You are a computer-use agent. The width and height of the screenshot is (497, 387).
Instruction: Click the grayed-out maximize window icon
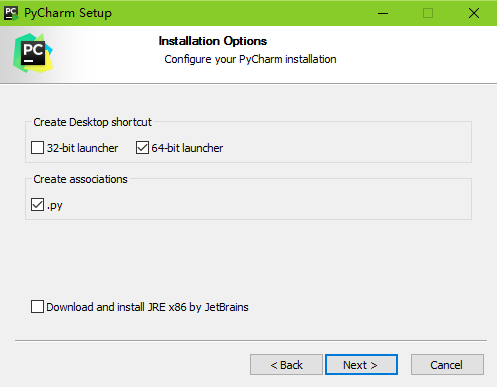click(x=428, y=13)
